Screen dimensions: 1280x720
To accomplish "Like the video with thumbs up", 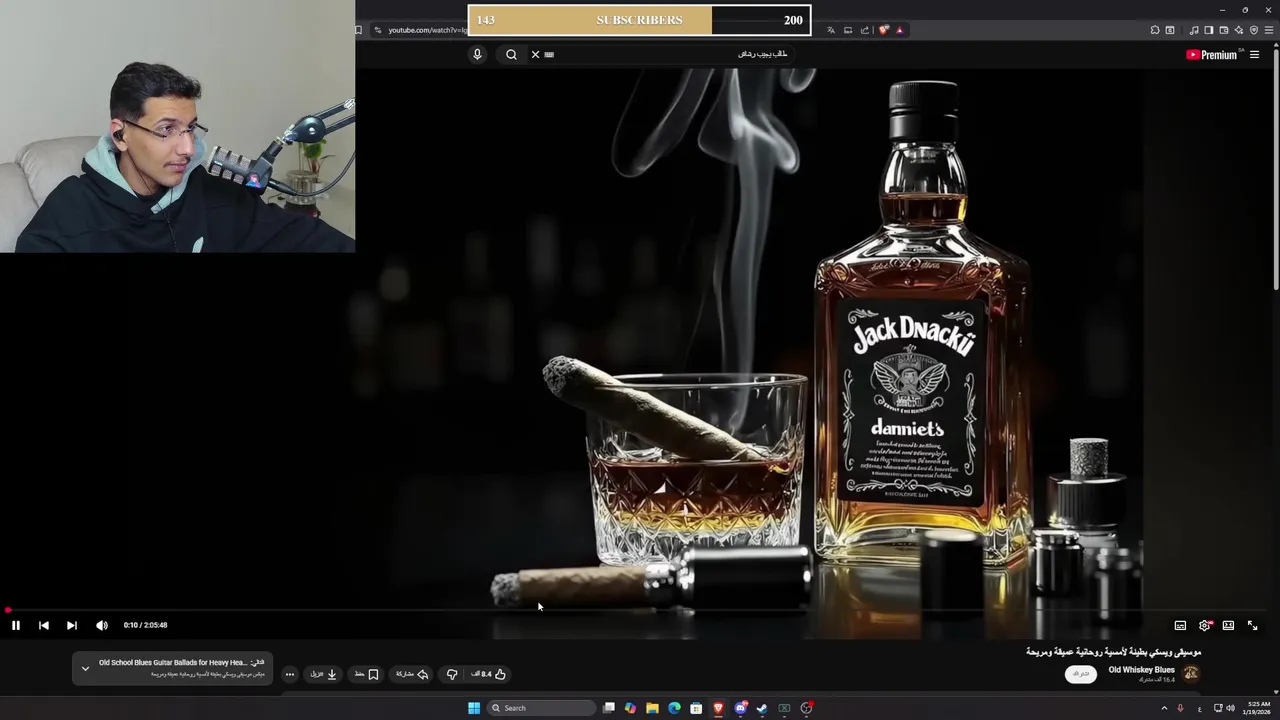I will 489,674.
